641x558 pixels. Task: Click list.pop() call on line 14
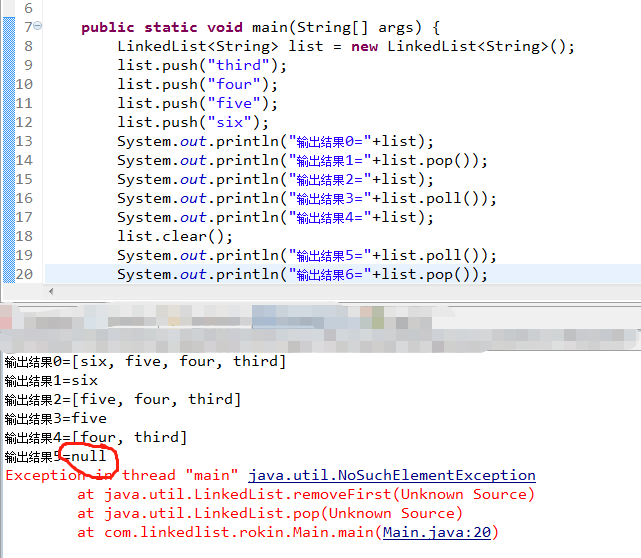pos(425,161)
